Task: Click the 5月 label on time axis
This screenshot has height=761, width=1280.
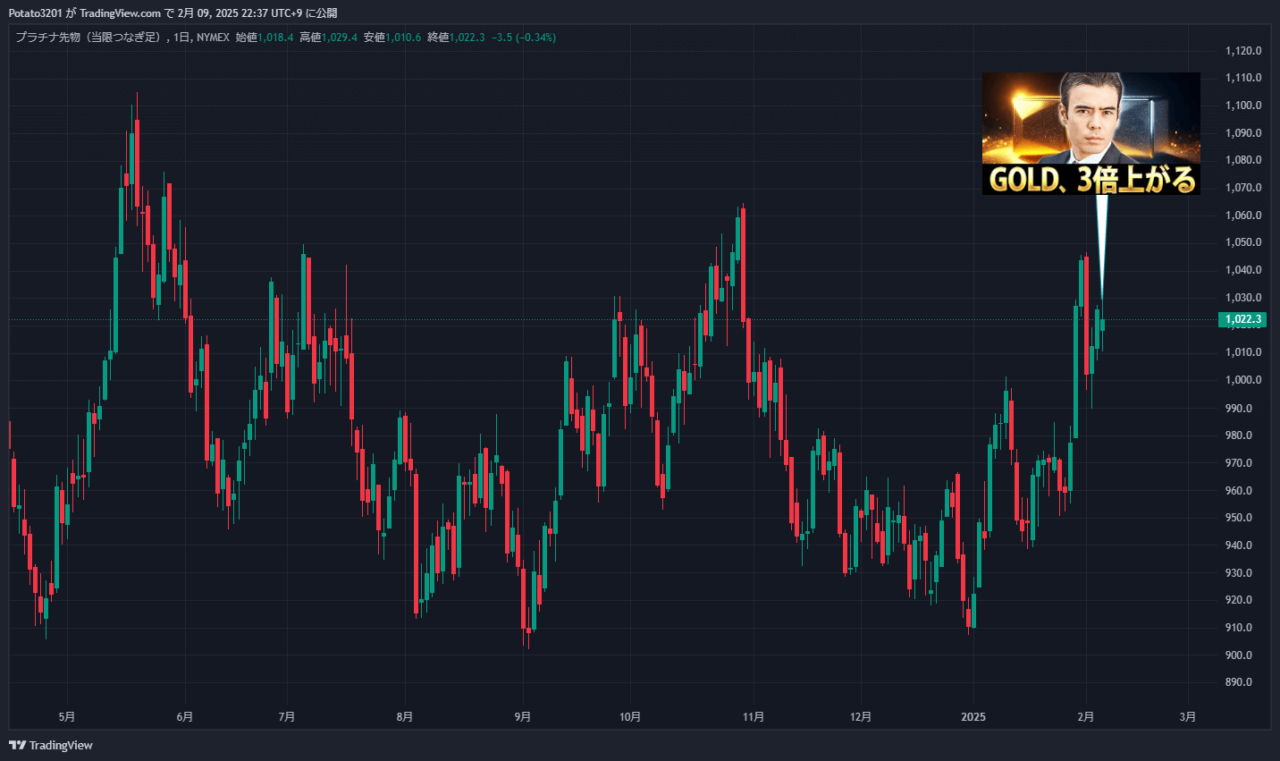Action: (x=66, y=717)
